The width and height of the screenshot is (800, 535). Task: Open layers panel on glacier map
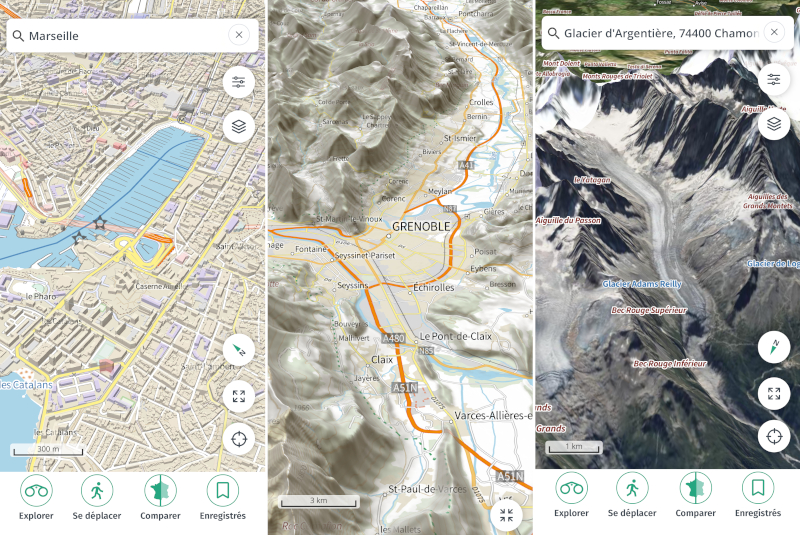click(774, 123)
